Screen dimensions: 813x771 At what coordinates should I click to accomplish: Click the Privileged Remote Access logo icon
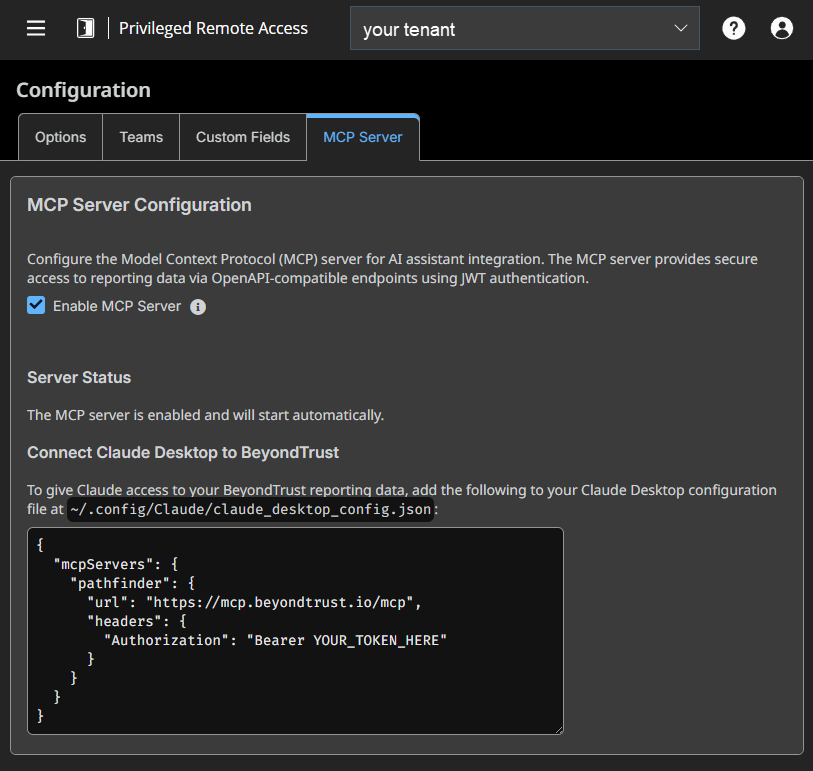86,28
